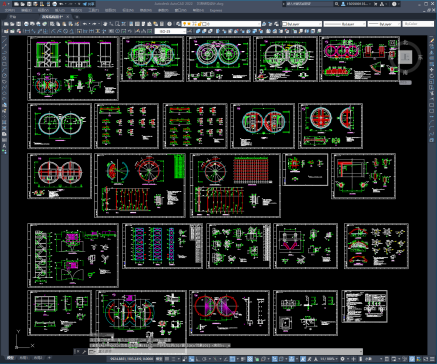Click Plot in the quick access toolbar

click(x=54, y=4)
